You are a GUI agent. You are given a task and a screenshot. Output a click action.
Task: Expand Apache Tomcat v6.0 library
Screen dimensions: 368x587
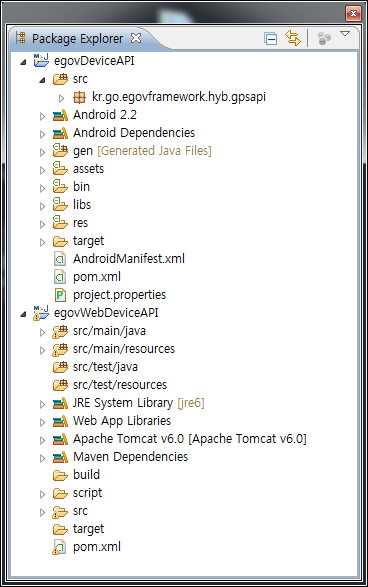42,440
